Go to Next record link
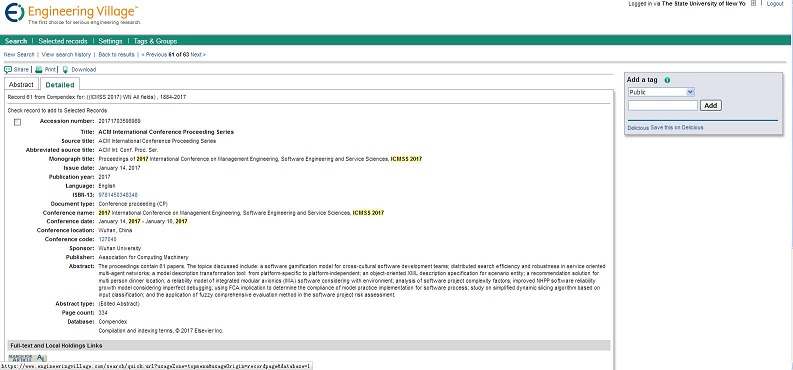 click(198, 55)
